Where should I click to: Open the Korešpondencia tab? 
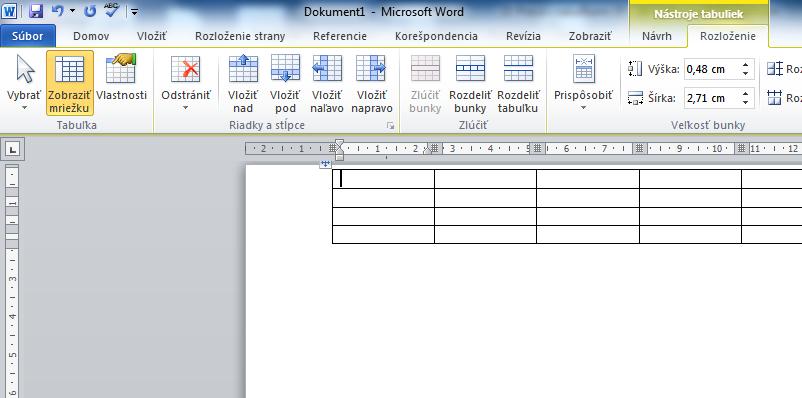click(436, 36)
